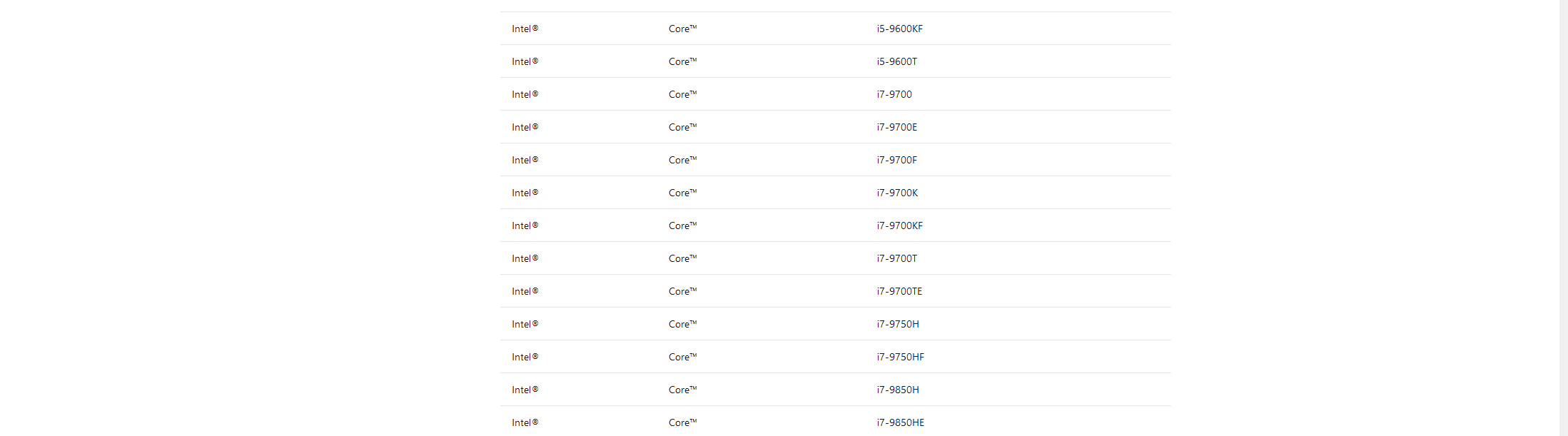Click the i7-9750H model entry

(898, 324)
